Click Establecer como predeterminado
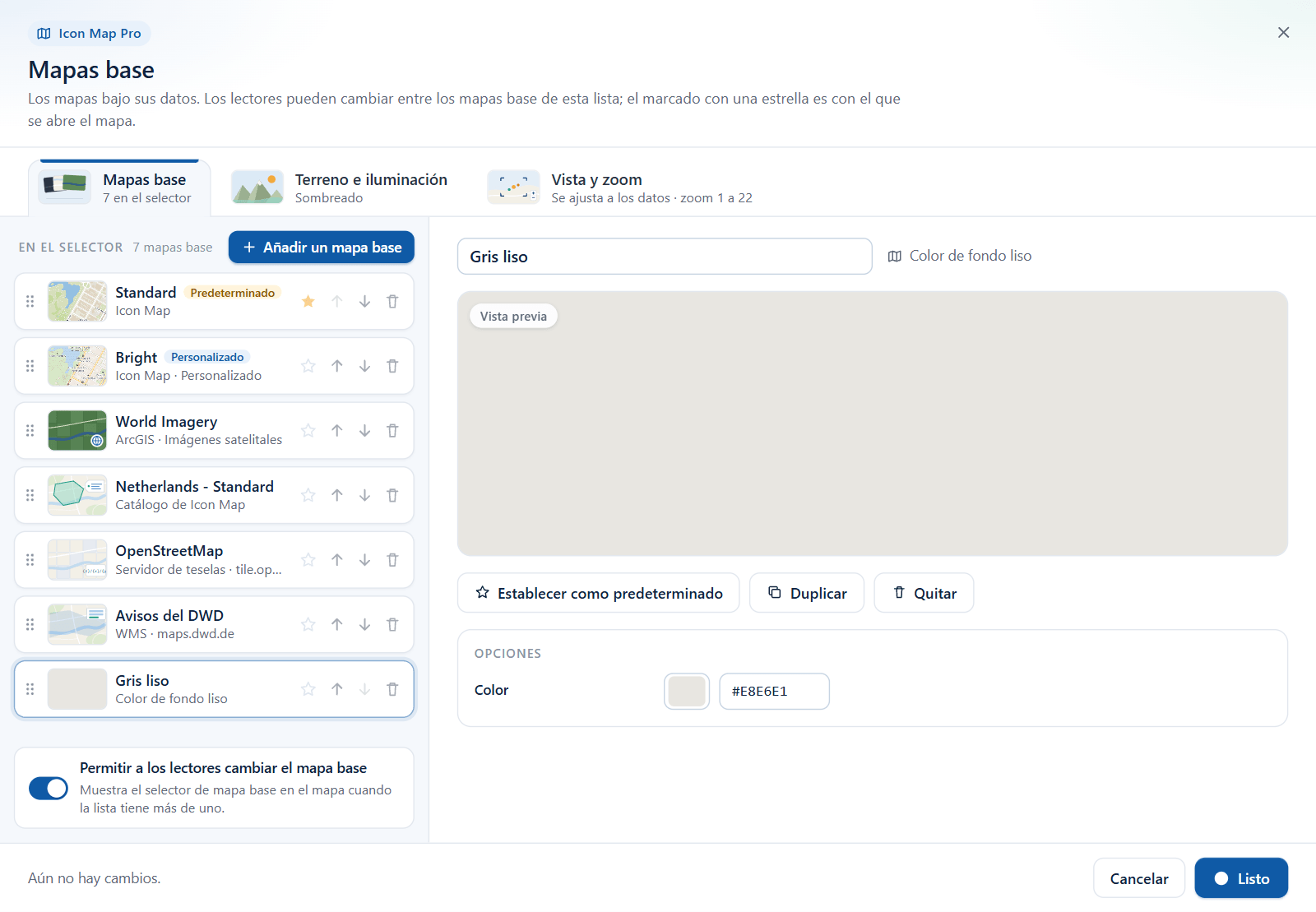1316x912 pixels. pyautogui.click(x=599, y=593)
